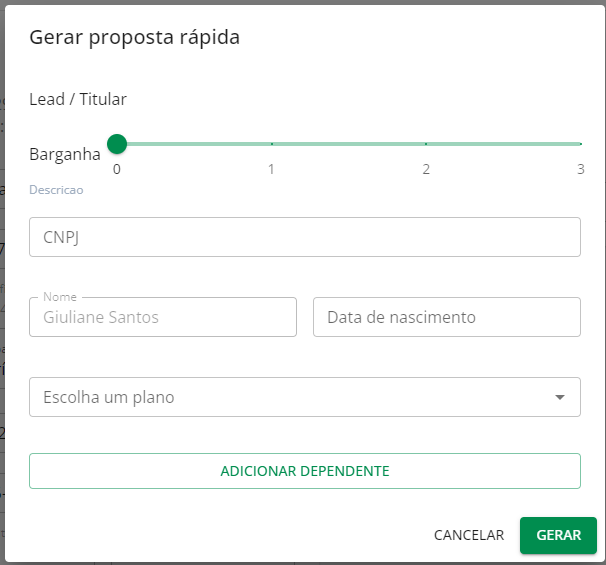Open the "Escolha um plano" dropdown
Image resolution: width=606 pixels, height=565 pixels.
pyautogui.click(x=290, y=397)
